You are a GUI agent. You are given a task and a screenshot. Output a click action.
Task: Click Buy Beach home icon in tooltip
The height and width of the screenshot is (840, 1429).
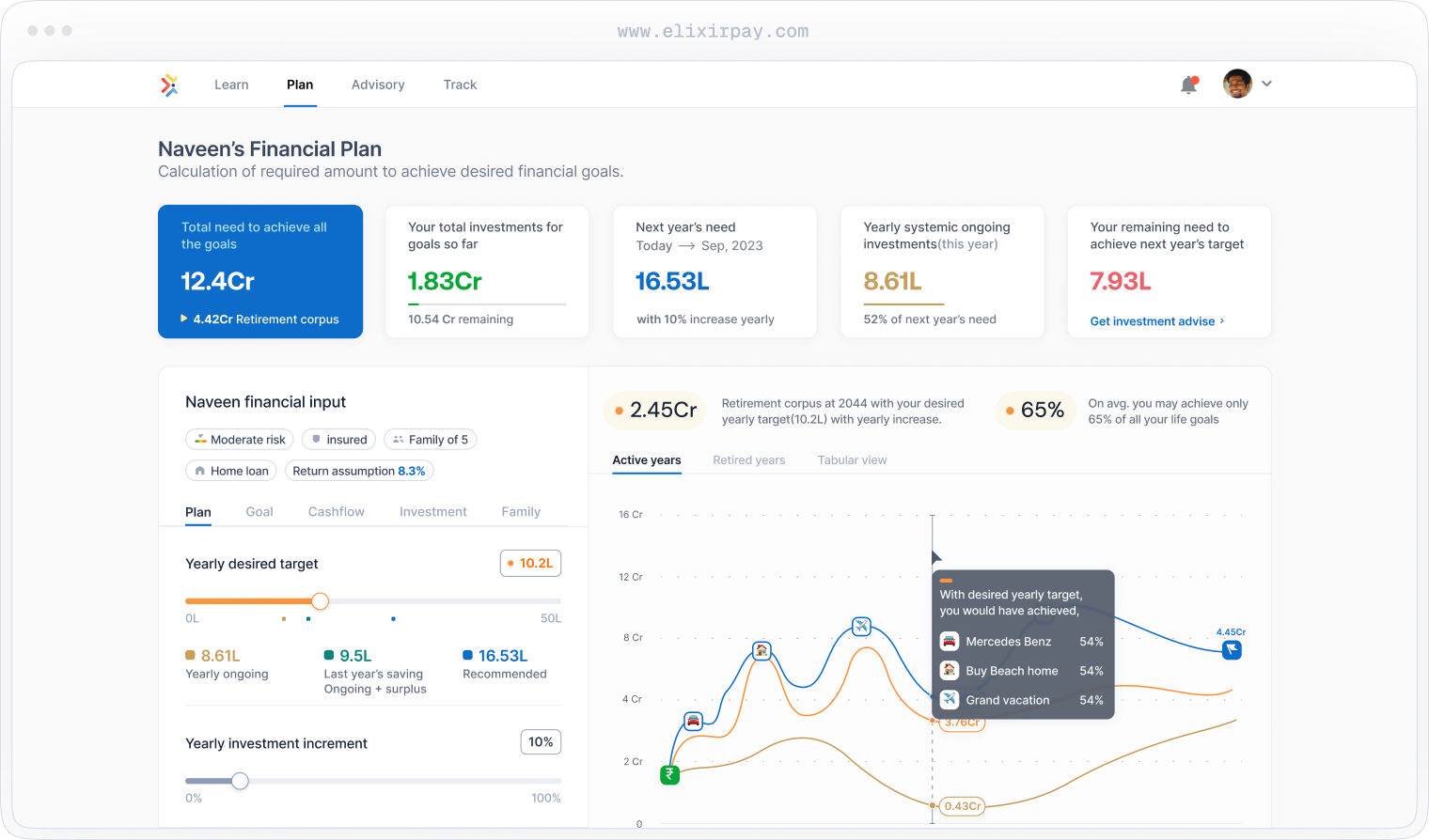click(x=950, y=670)
